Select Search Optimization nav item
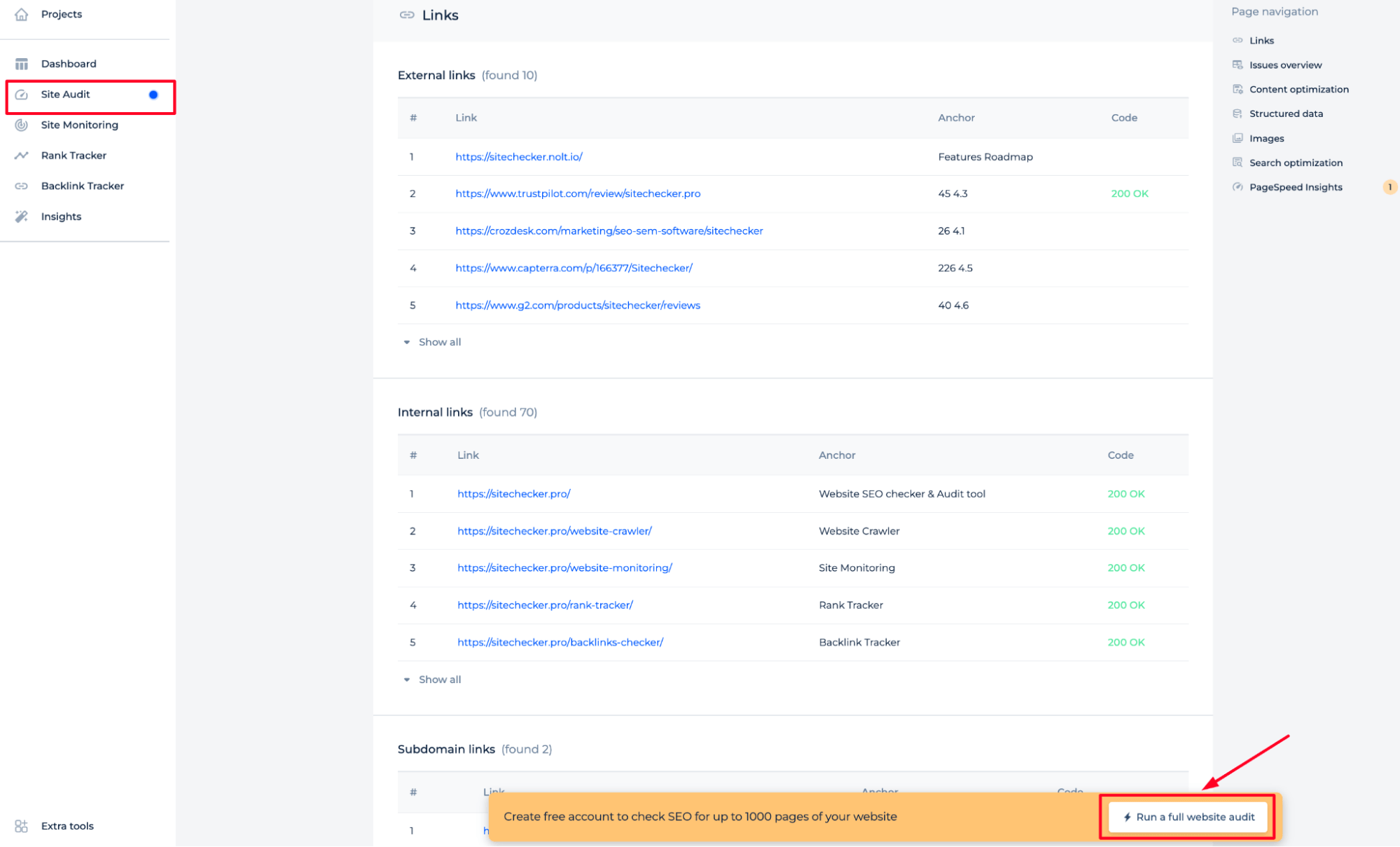Image resolution: width=1400 pixels, height=847 pixels. [x=1296, y=162]
